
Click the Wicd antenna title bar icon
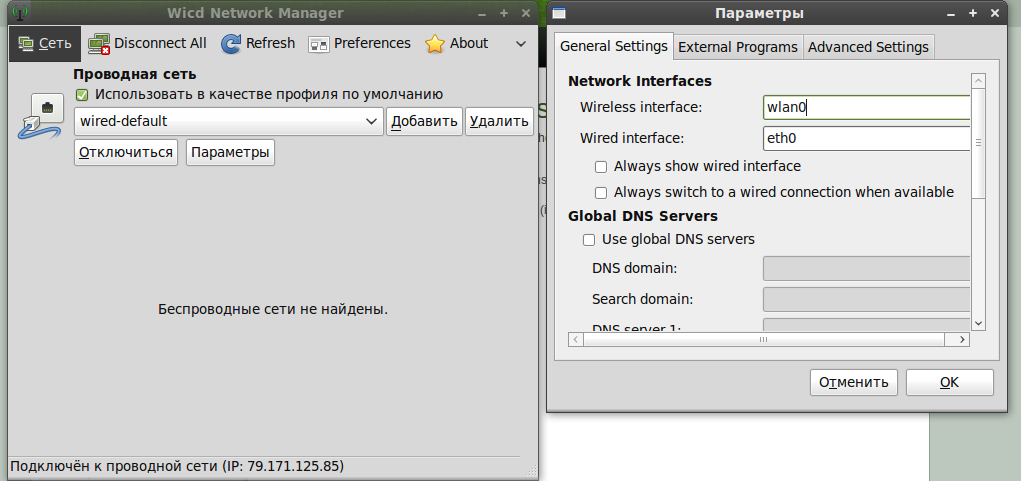[20, 12]
